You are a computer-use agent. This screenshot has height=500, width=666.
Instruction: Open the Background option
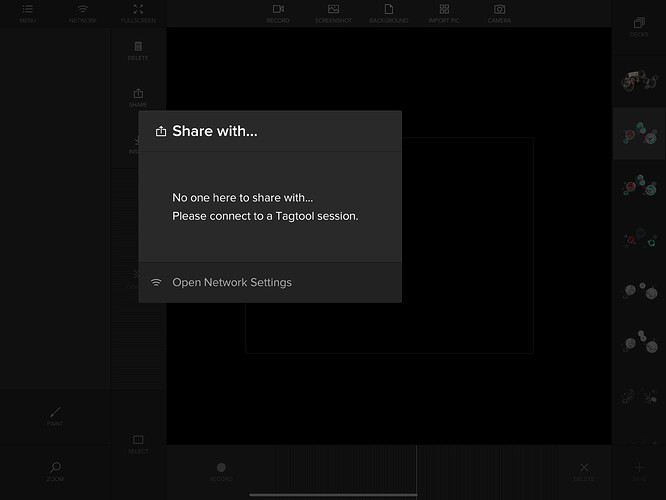389,13
